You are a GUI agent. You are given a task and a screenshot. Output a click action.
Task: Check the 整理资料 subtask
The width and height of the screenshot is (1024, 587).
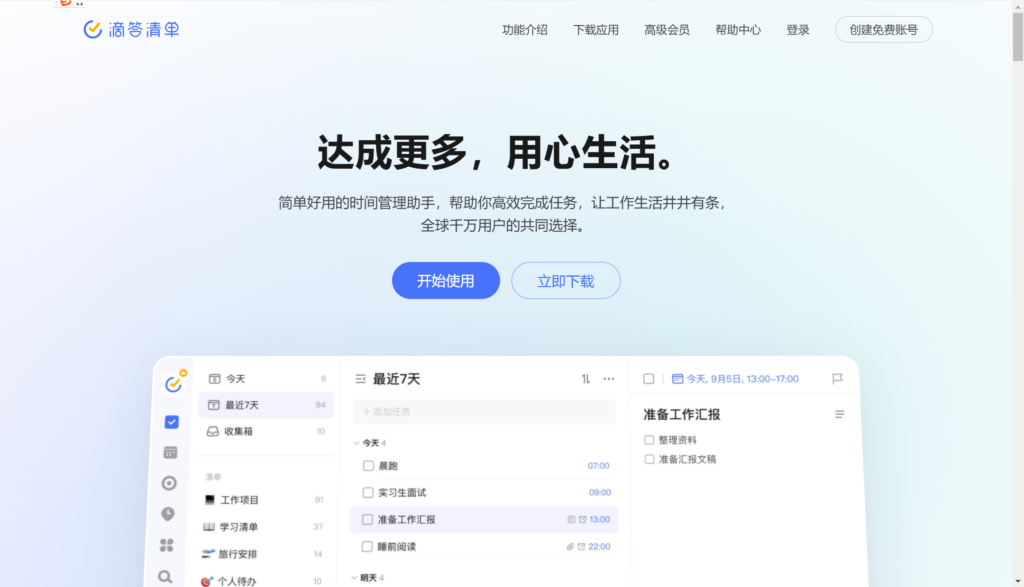[x=649, y=438]
